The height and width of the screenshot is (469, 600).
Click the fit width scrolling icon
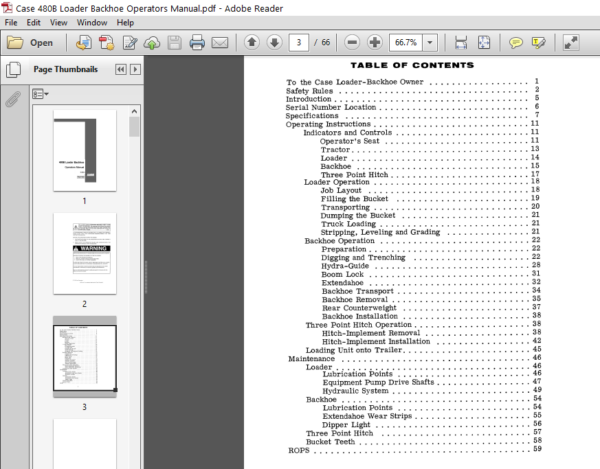(461, 42)
